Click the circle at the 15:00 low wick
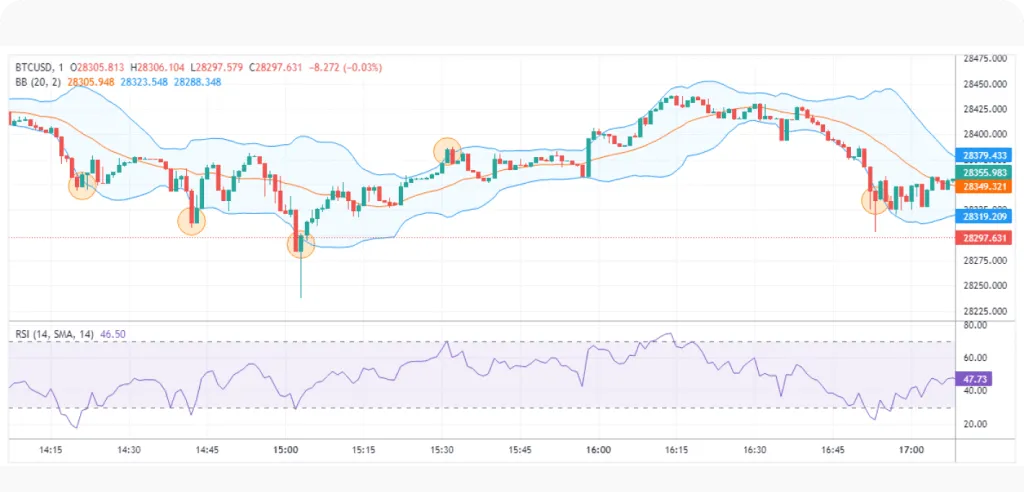 (x=301, y=244)
